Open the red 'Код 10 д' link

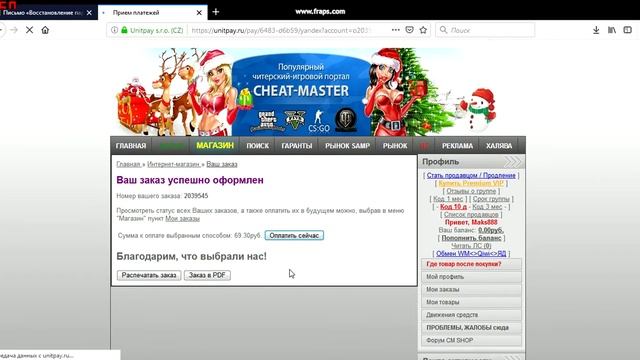[x=453, y=207]
